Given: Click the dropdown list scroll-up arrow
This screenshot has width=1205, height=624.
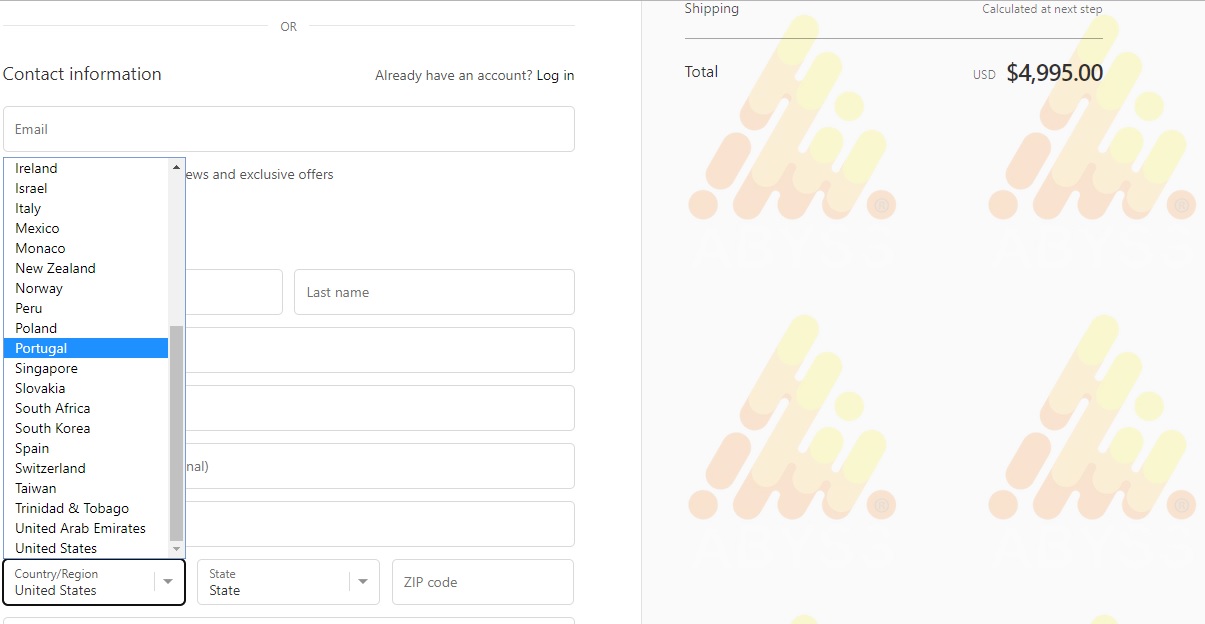Looking at the screenshot, I should click(177, 167).
